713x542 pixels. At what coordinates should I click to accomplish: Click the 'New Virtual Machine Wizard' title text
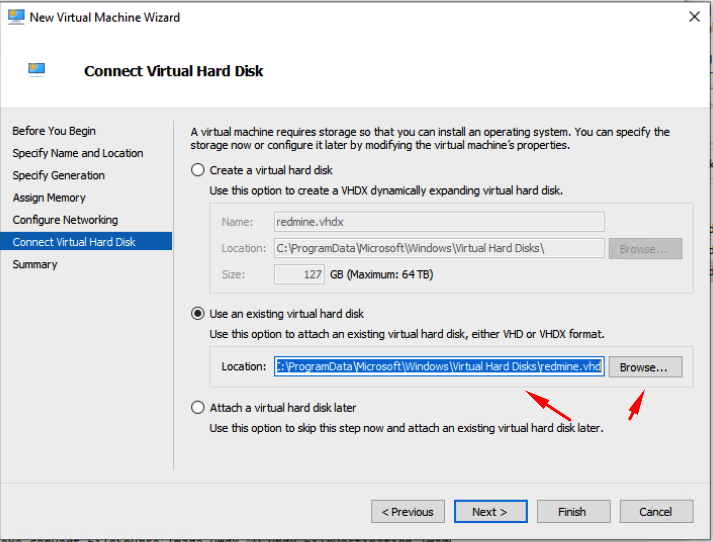pyautogui.click(x=105, y=17)
